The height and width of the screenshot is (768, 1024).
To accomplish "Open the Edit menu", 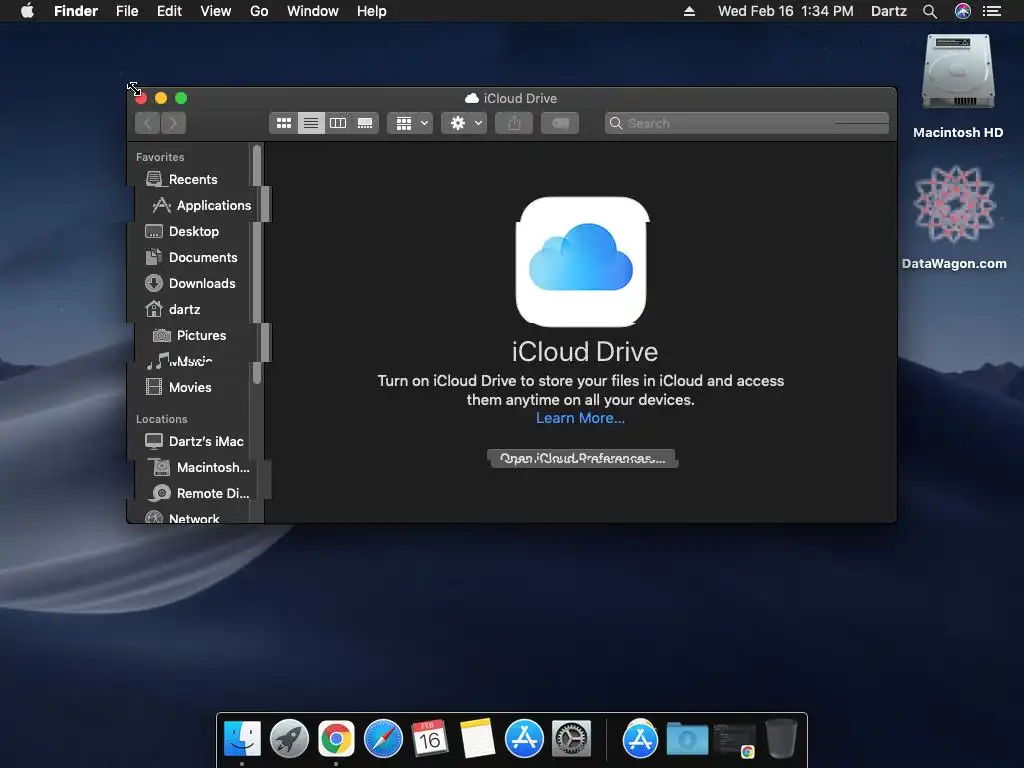I will [x=168, y=11].
